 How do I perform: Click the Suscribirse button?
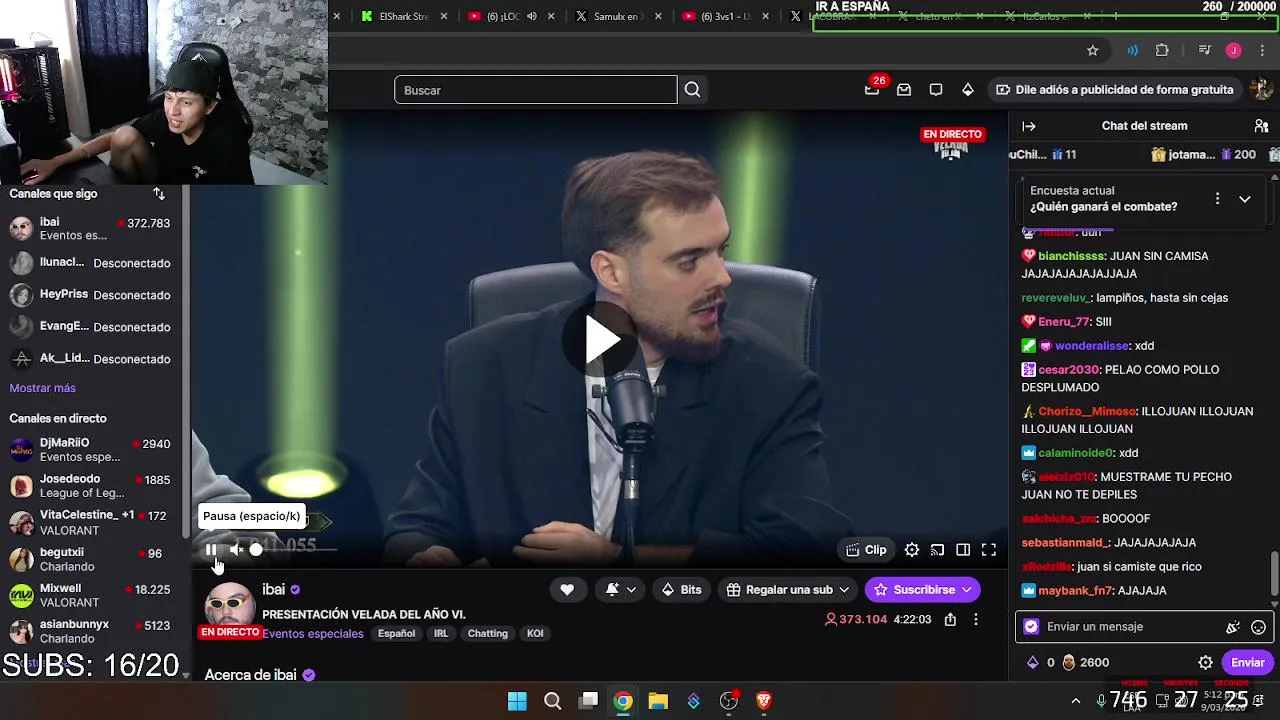pos(923,590)
